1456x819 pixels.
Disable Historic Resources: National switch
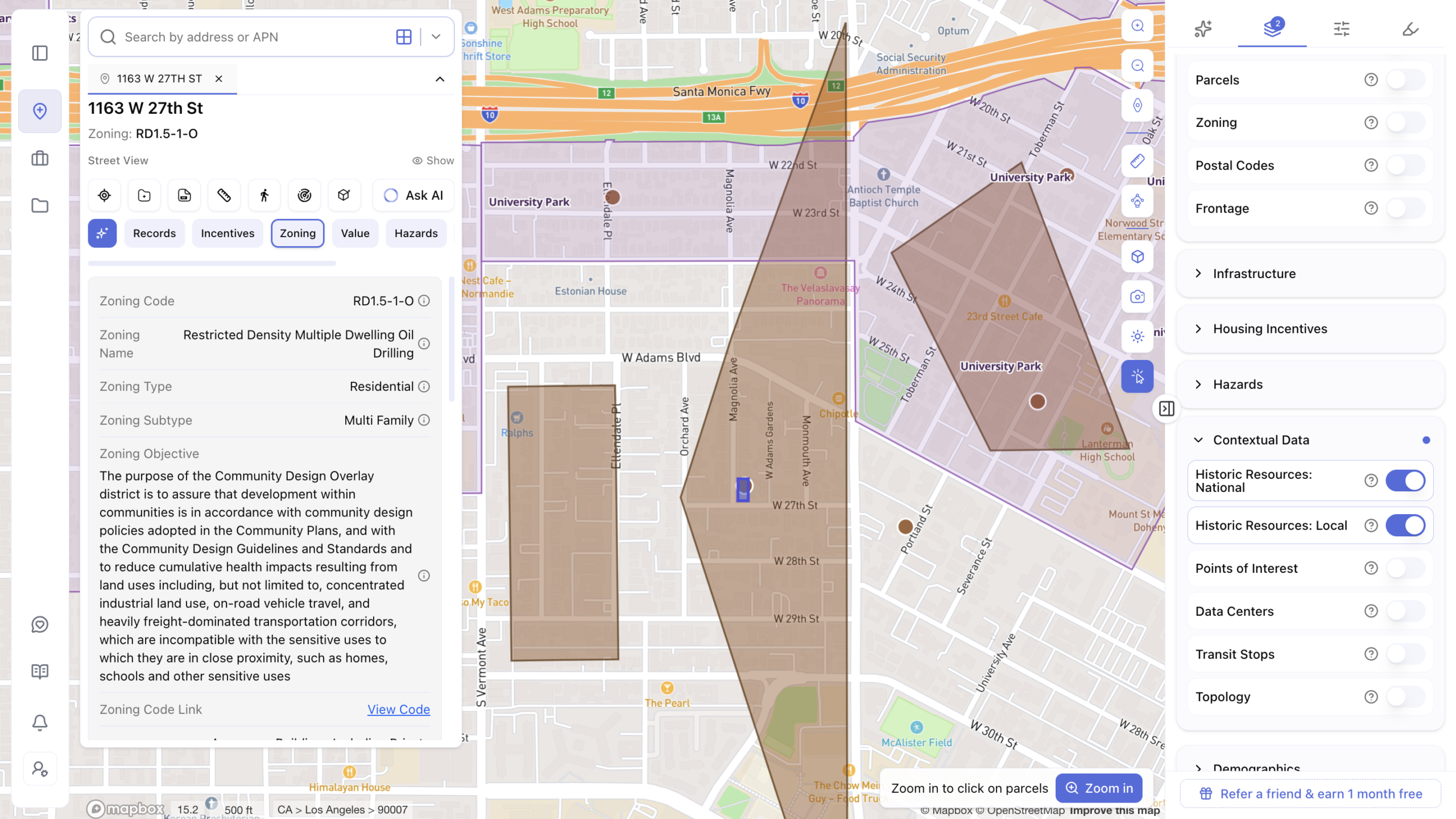tap(1405, 481)
